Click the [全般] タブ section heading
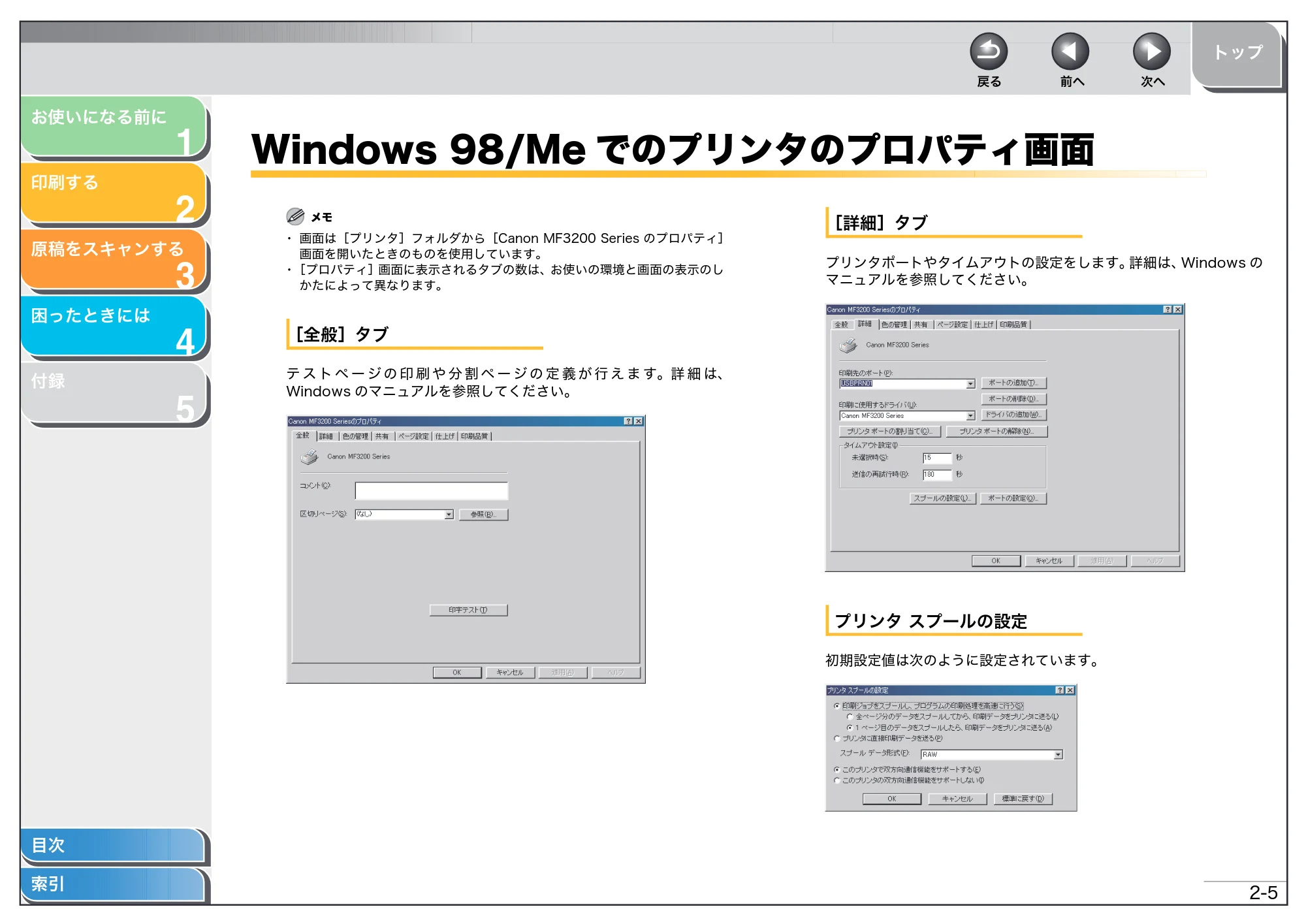1306x924 pixels. pyautogui.click(x=342, y=334)
